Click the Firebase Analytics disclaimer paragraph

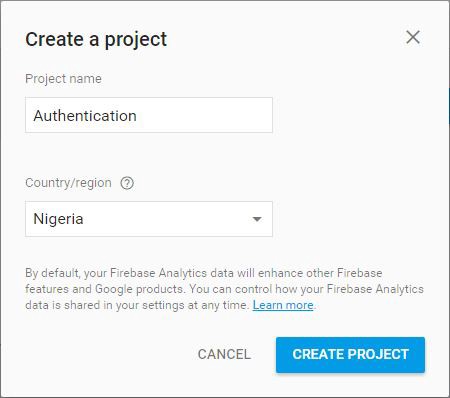224,289
